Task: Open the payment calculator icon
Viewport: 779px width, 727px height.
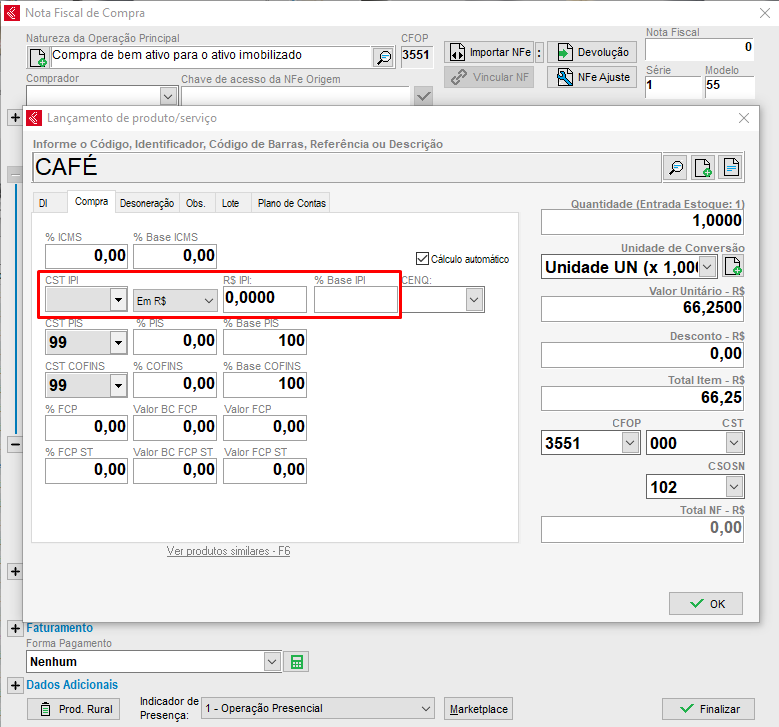Action: [x=296, y=662]
